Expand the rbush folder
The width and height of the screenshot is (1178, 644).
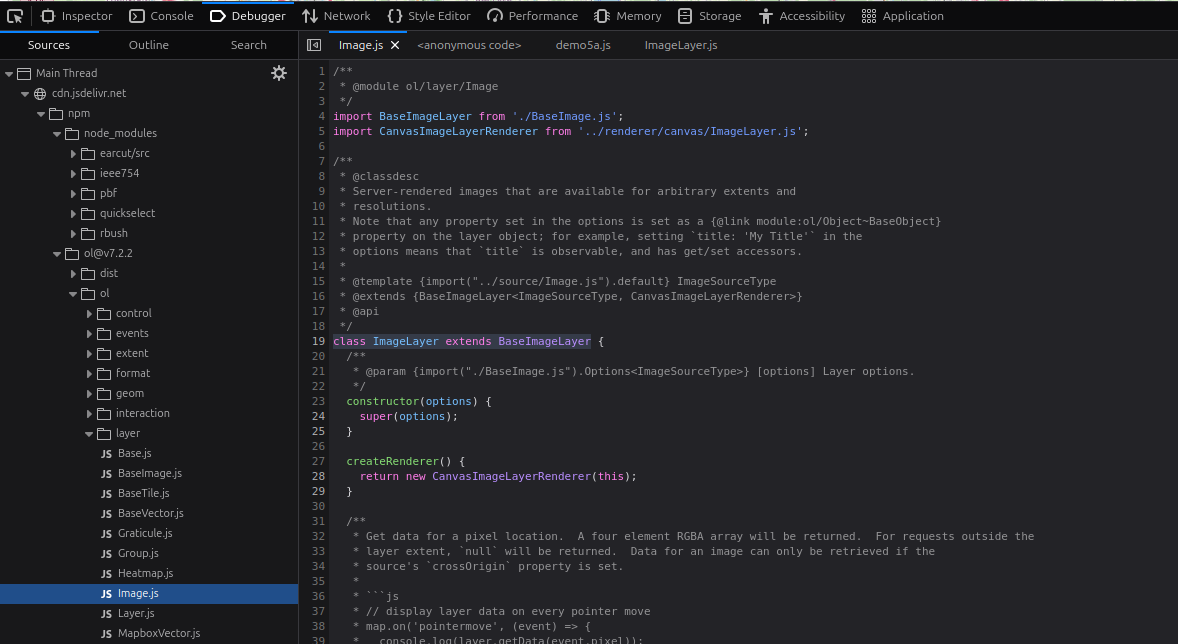(74, 234)
